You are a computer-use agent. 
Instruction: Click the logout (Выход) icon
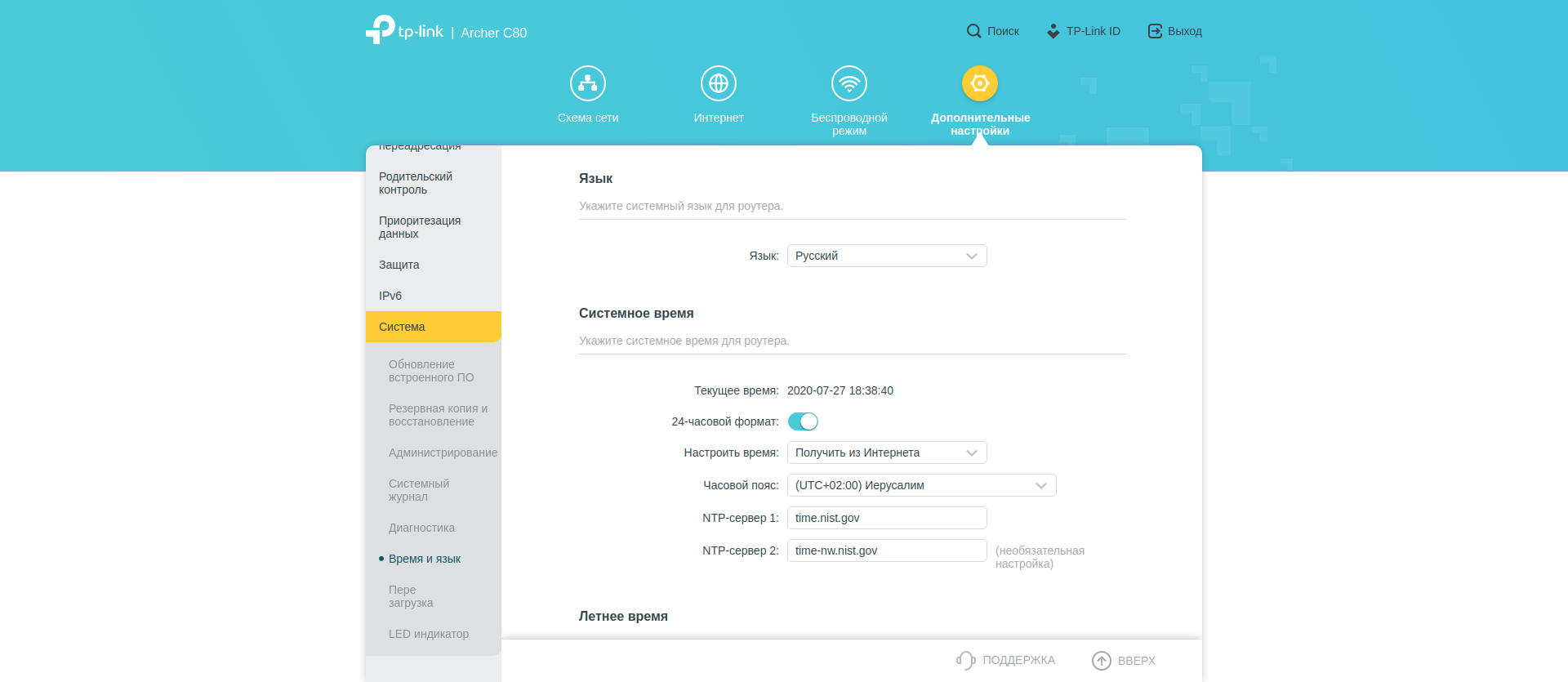[x=1155, y=31]
